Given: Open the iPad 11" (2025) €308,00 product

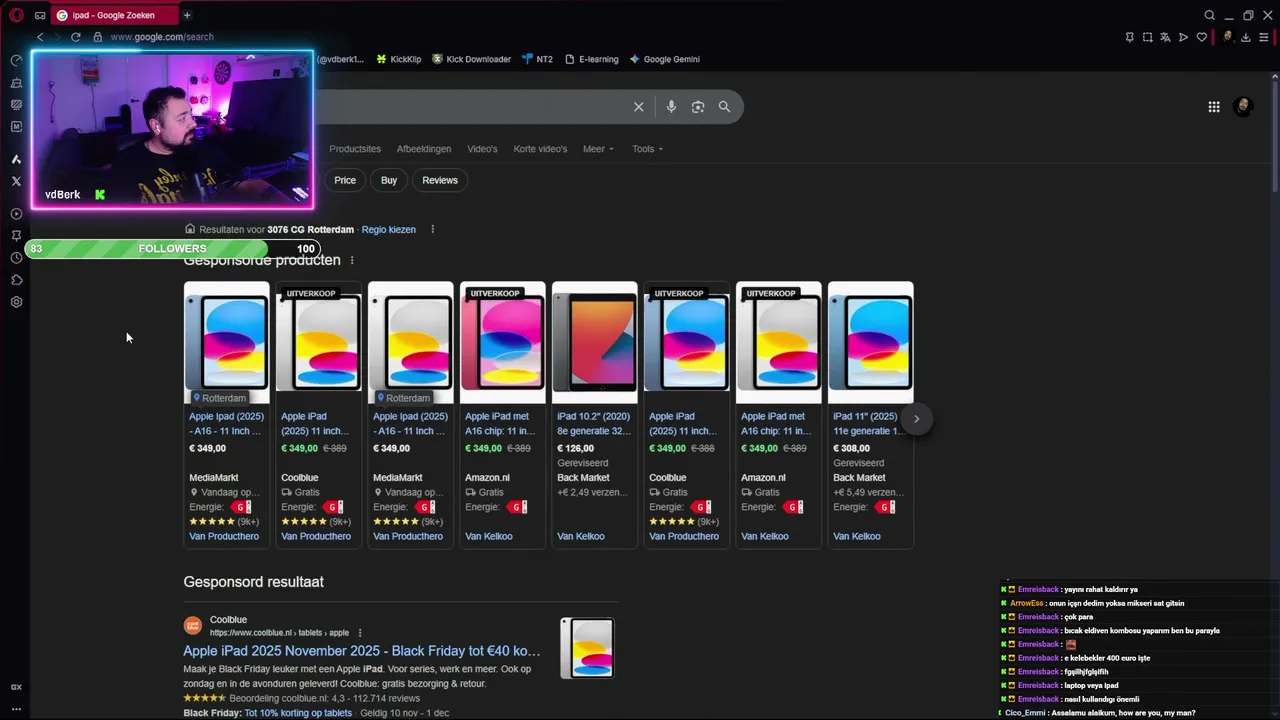Looking at the screenshot, I should [x=870, y=415].
